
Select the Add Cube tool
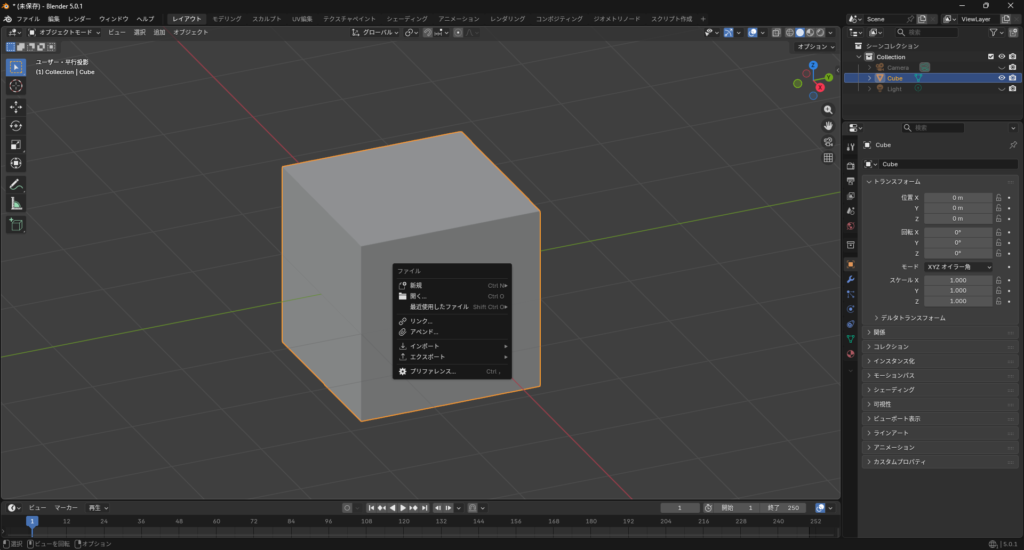coord(16,225)
